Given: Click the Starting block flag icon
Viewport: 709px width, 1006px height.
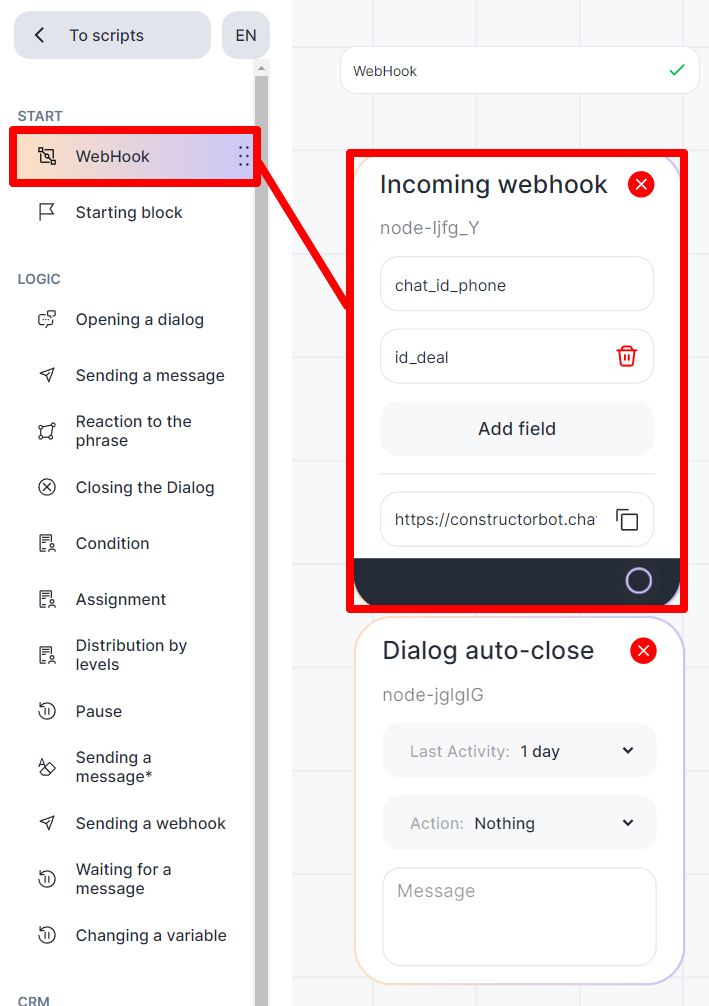Looking at the screenshot, I should coord(47,212).
